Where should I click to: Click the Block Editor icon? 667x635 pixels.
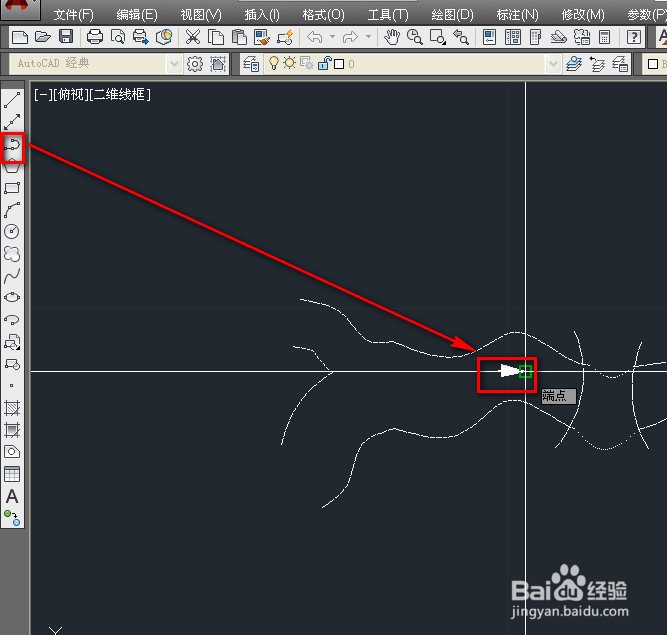[285, 37]
